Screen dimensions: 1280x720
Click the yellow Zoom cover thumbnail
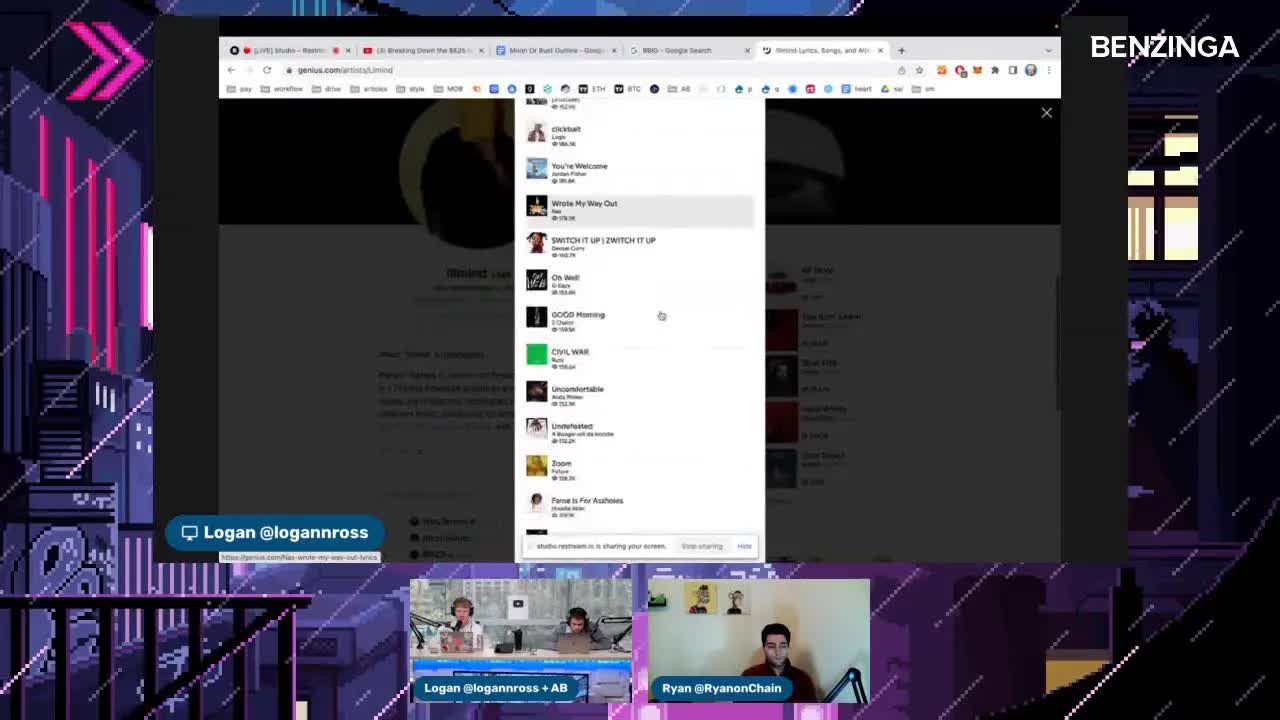(537, 465)
